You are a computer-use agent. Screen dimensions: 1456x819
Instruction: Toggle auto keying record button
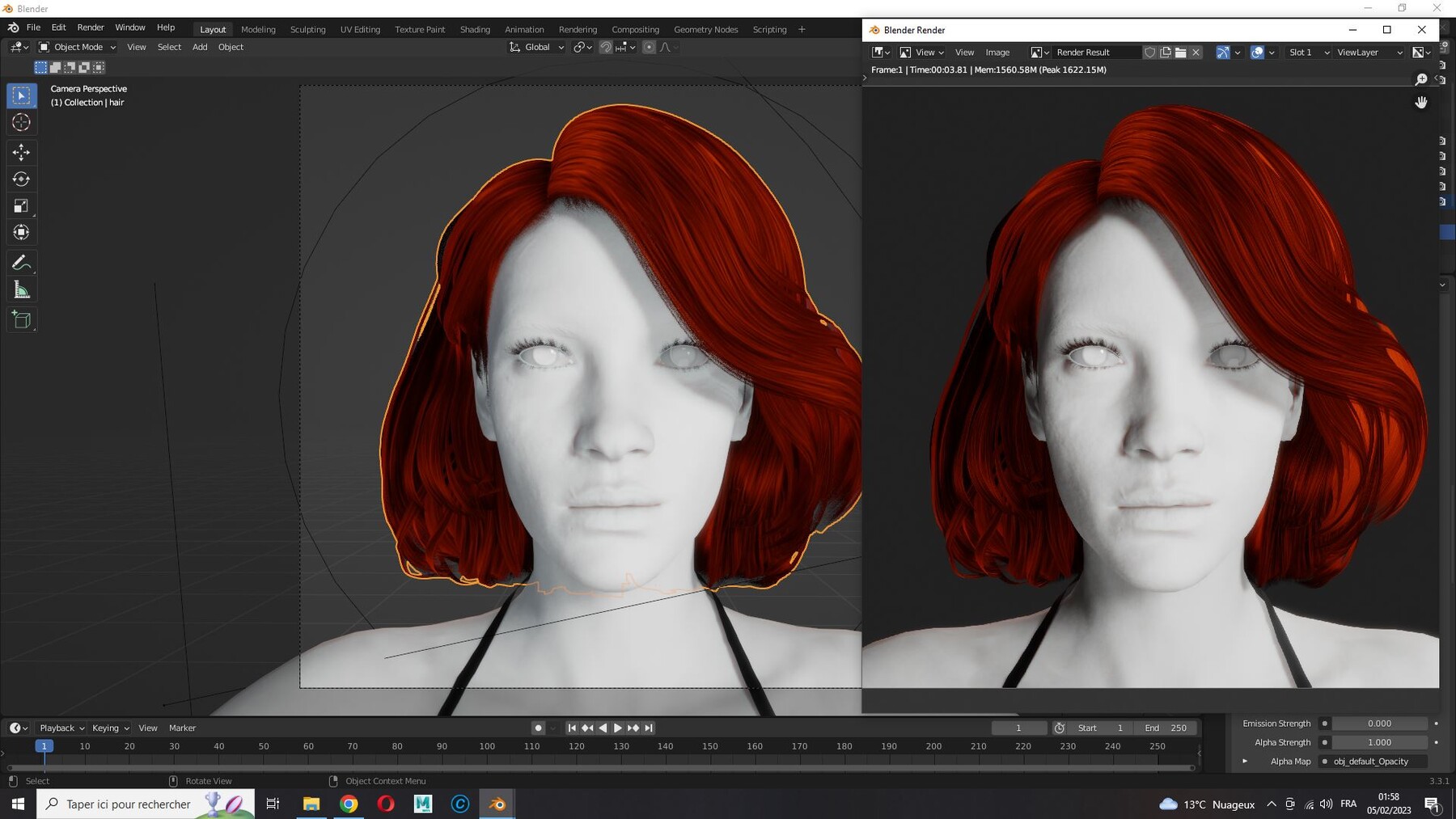tap(539, 728)
